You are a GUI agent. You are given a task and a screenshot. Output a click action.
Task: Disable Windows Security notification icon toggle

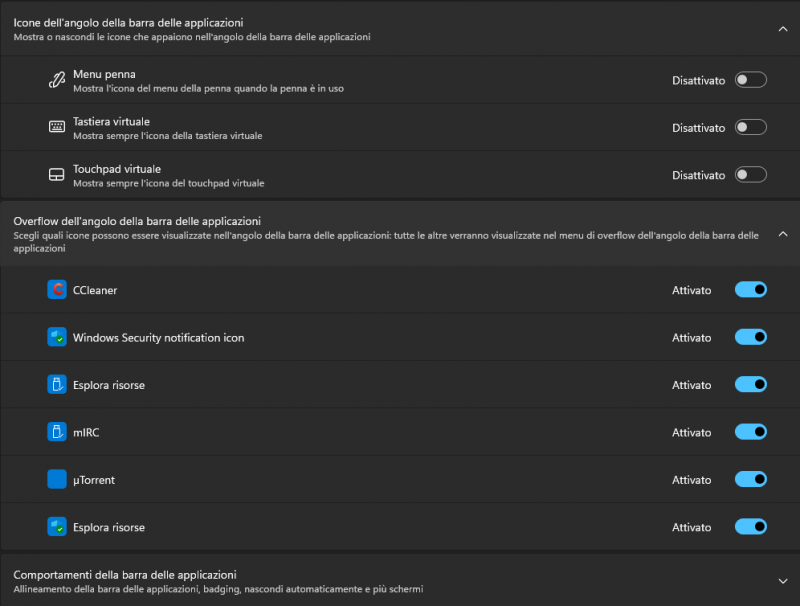pyautogui.click(x=750, y=337)
